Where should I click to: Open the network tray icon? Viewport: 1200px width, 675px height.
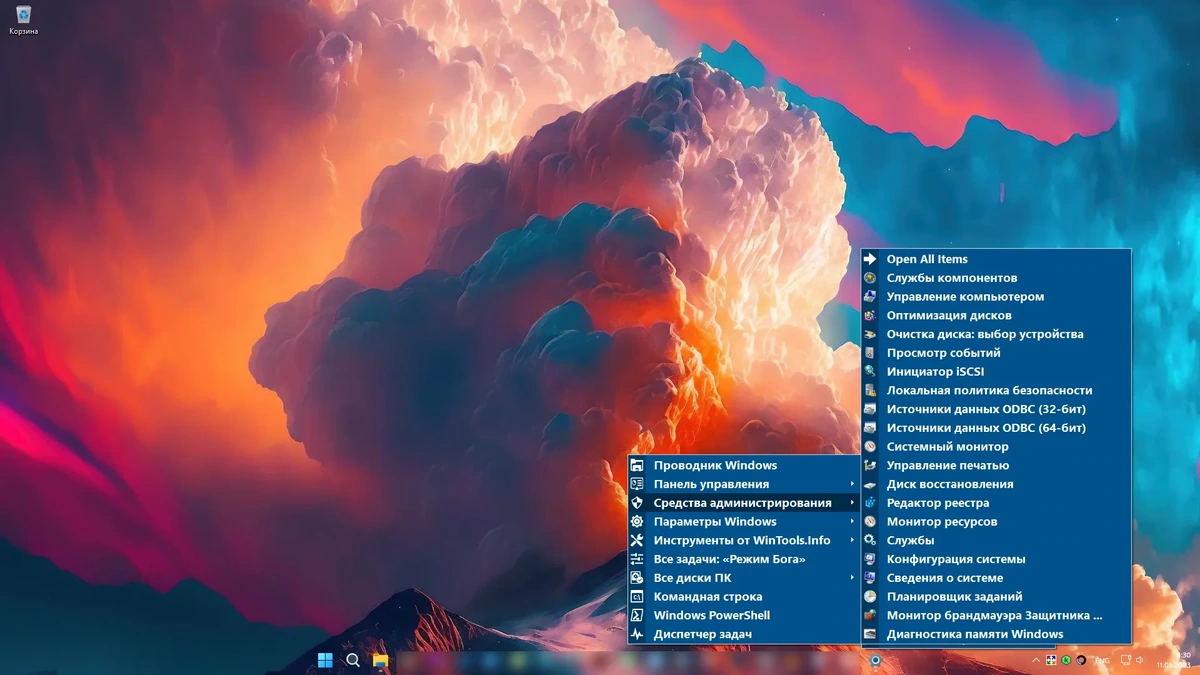point(1126,660)
